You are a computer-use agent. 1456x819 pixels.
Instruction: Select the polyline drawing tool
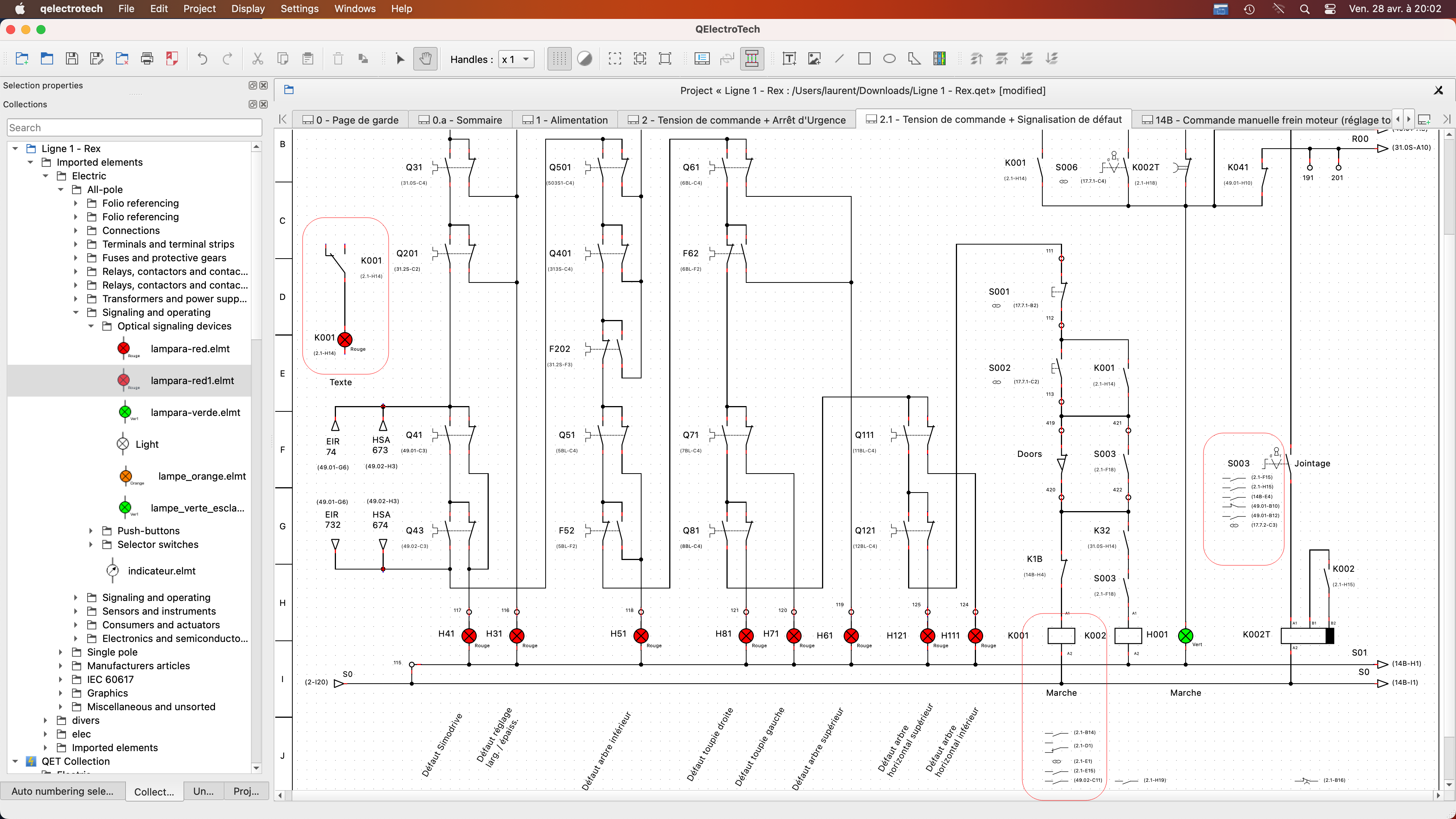click(914, 59)
